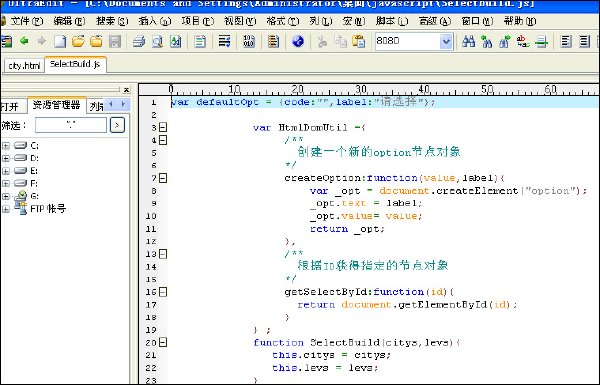Click the Go to line icon
The width and height of the screenshot is (600, 385).
(x=541, y=41)
